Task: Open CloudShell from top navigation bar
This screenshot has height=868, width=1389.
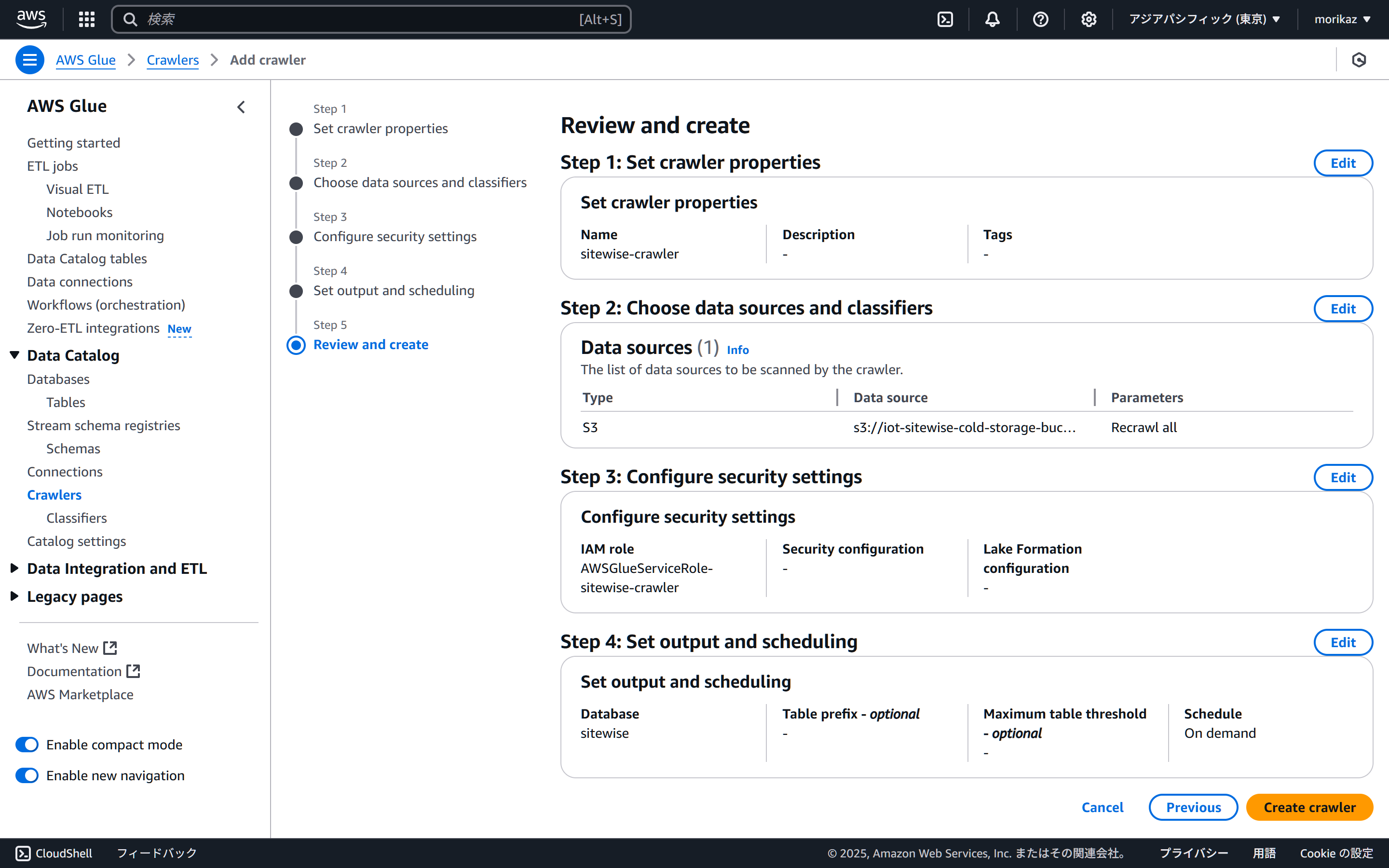Action: 945,19
